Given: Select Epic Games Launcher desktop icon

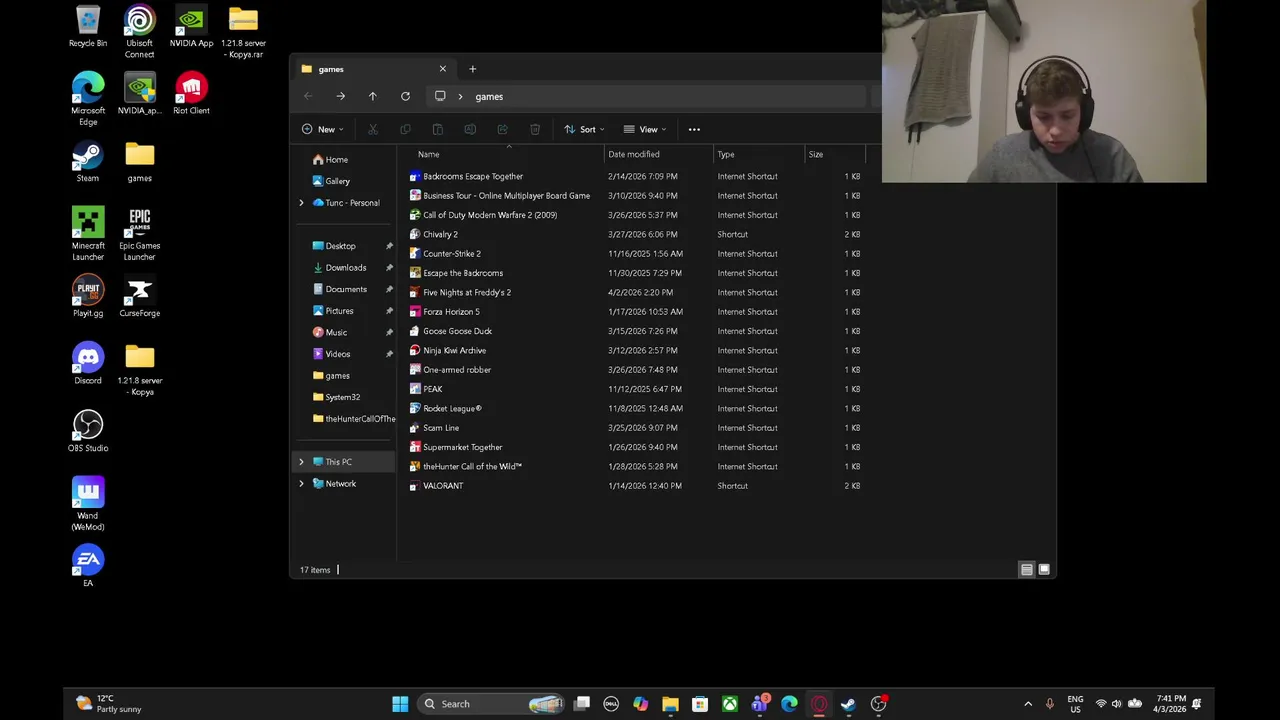Looking at the screenshot, I should click(x=140, y=234).
